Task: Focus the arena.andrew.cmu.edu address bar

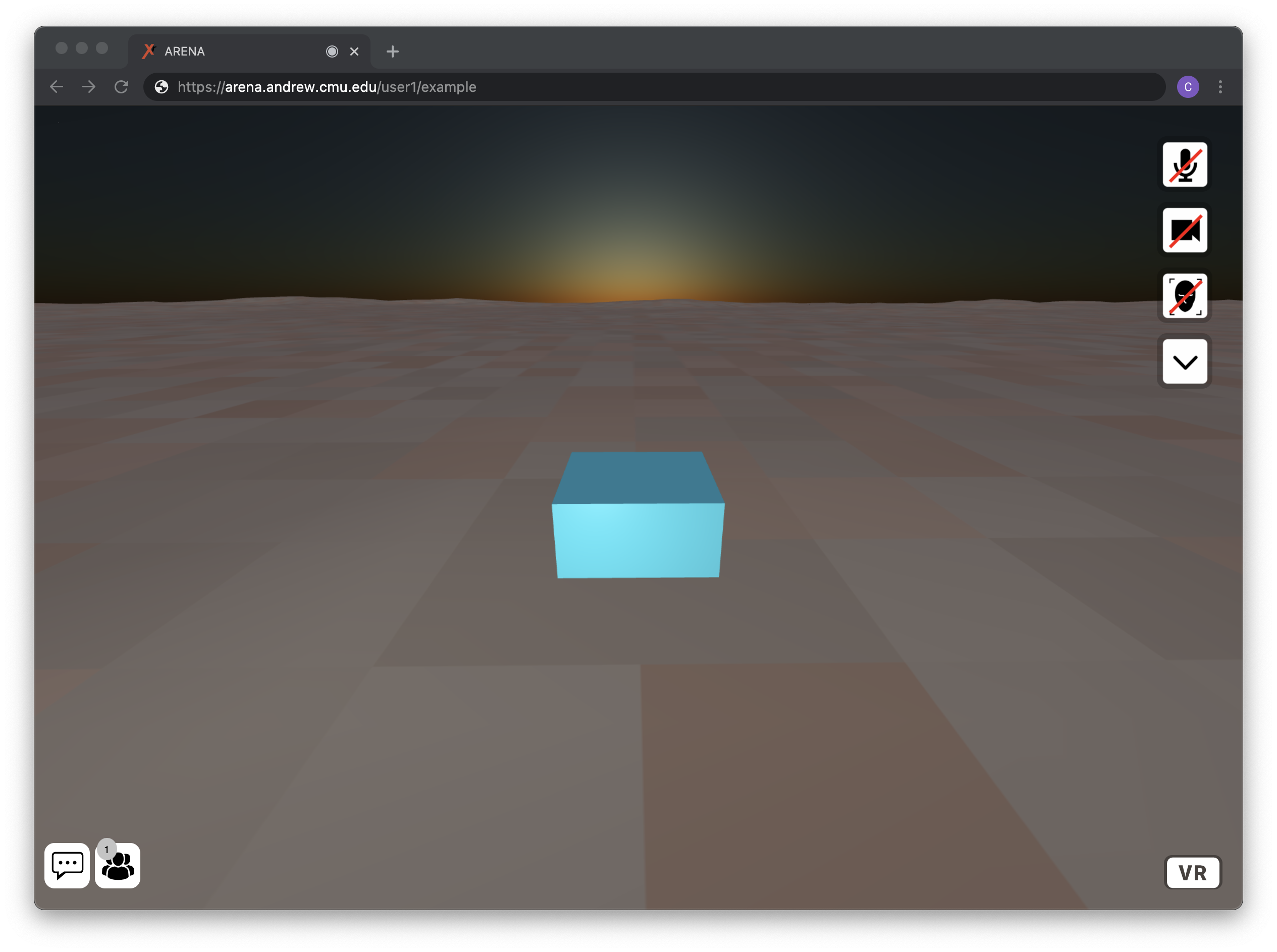Action: (654, 87)
